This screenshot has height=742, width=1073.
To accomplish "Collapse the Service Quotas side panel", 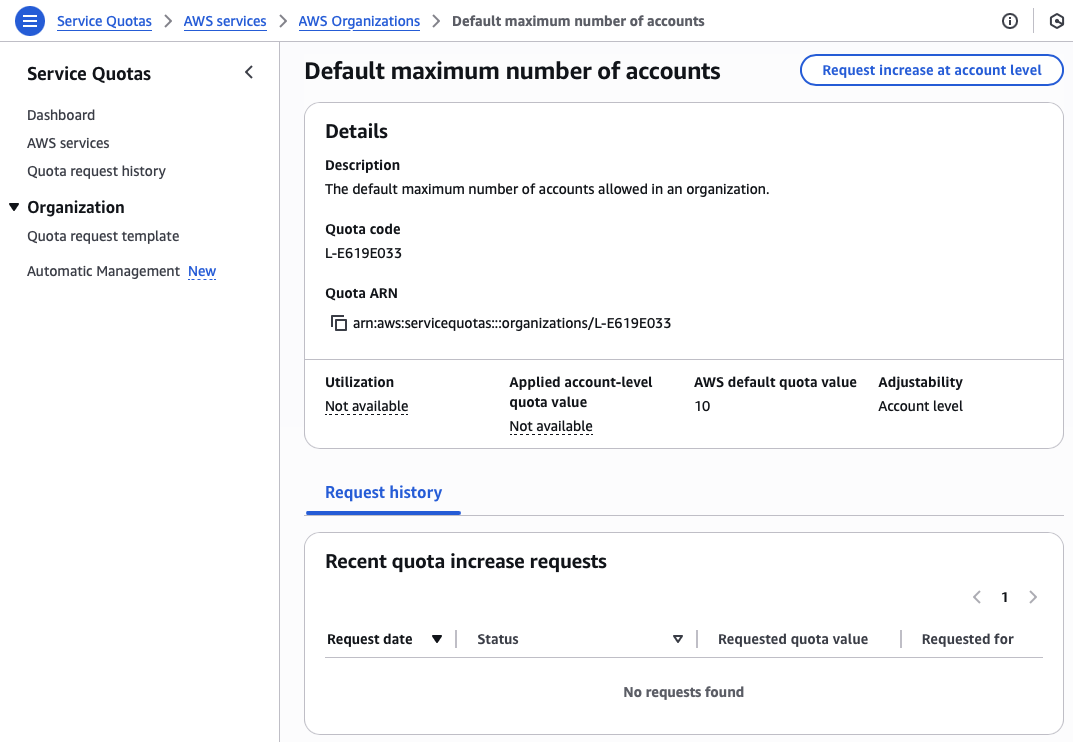I will coord(249,72).
